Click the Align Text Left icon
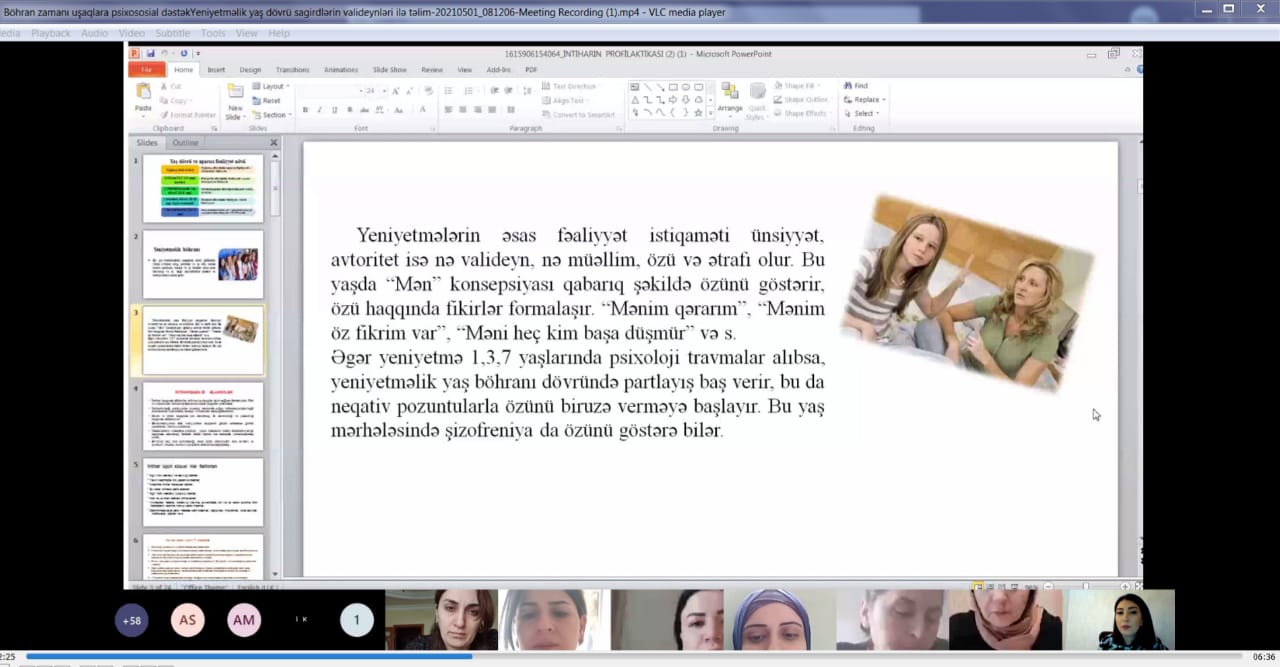 pyautogui.click(x=449, y=110)
